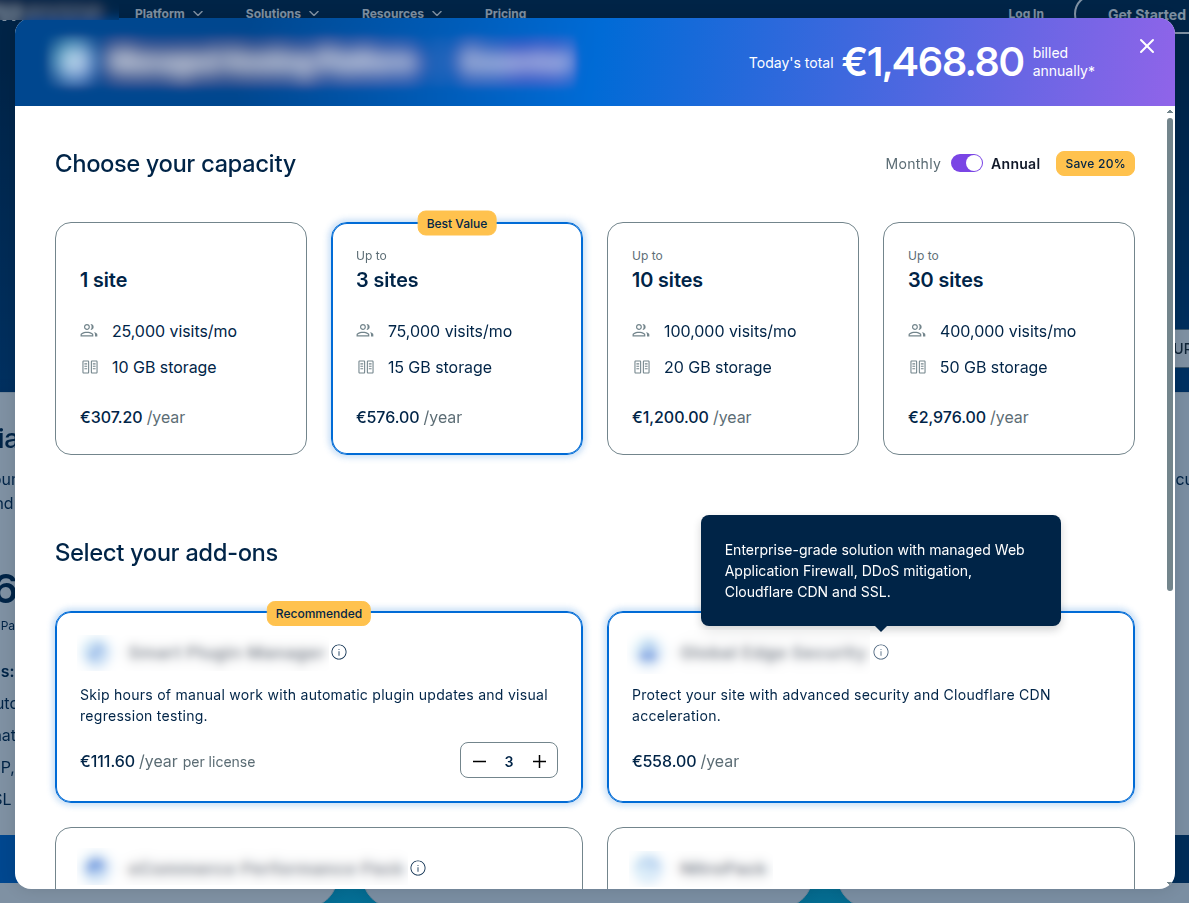
Task: Click the €2,976.00 /year price
Action: 968,417
